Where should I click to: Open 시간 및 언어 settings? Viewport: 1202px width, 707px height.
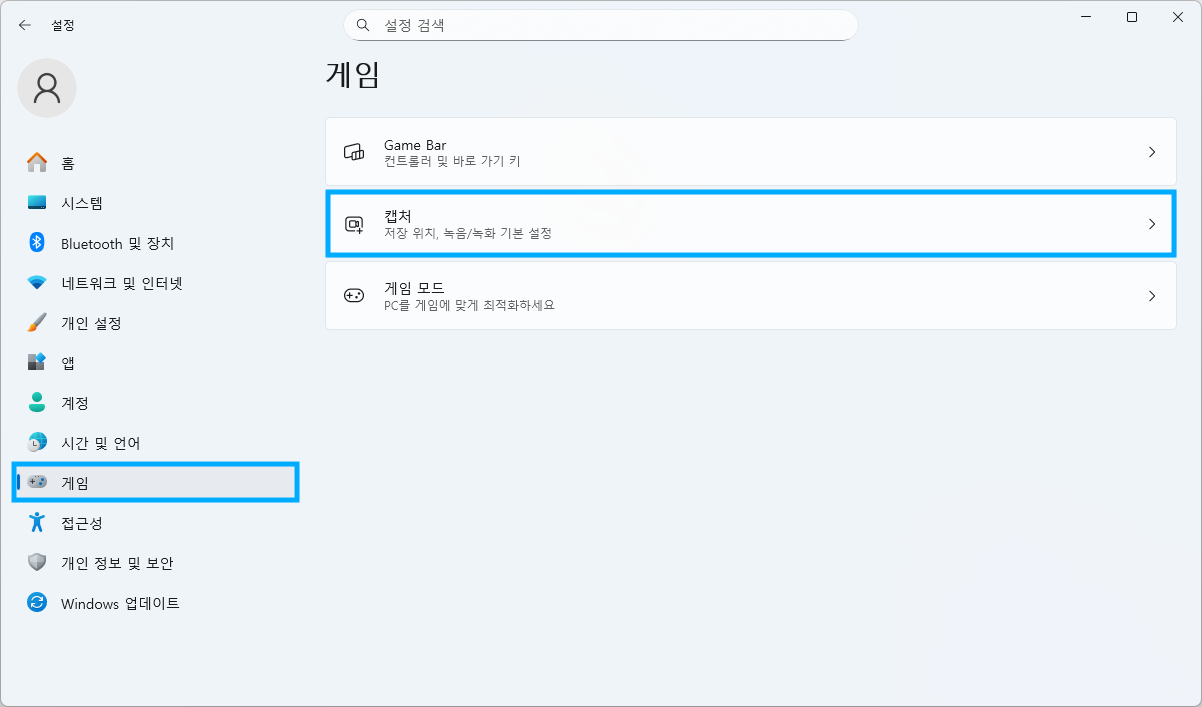100,443
